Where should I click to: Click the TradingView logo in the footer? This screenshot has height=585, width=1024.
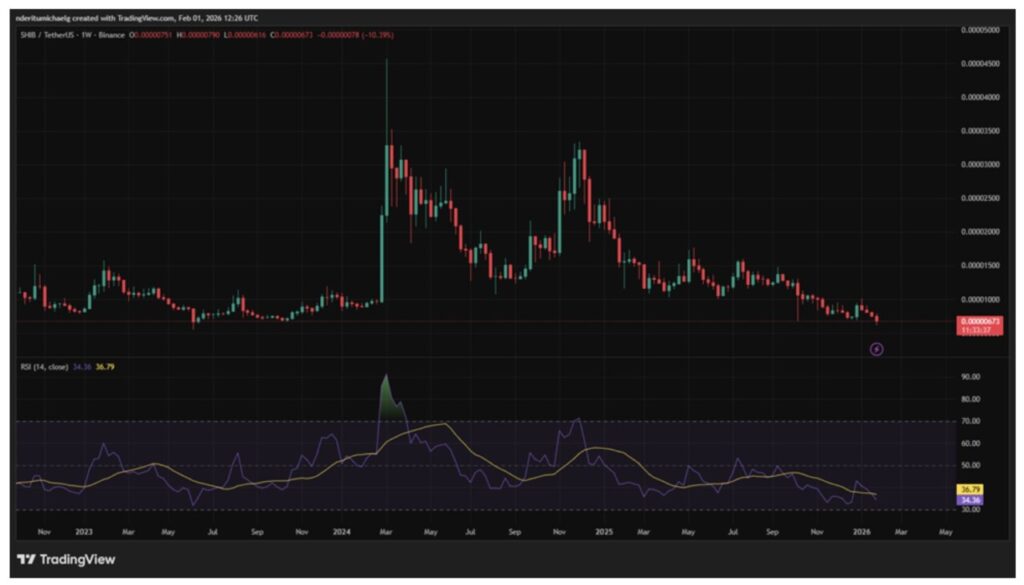[66, 559]
